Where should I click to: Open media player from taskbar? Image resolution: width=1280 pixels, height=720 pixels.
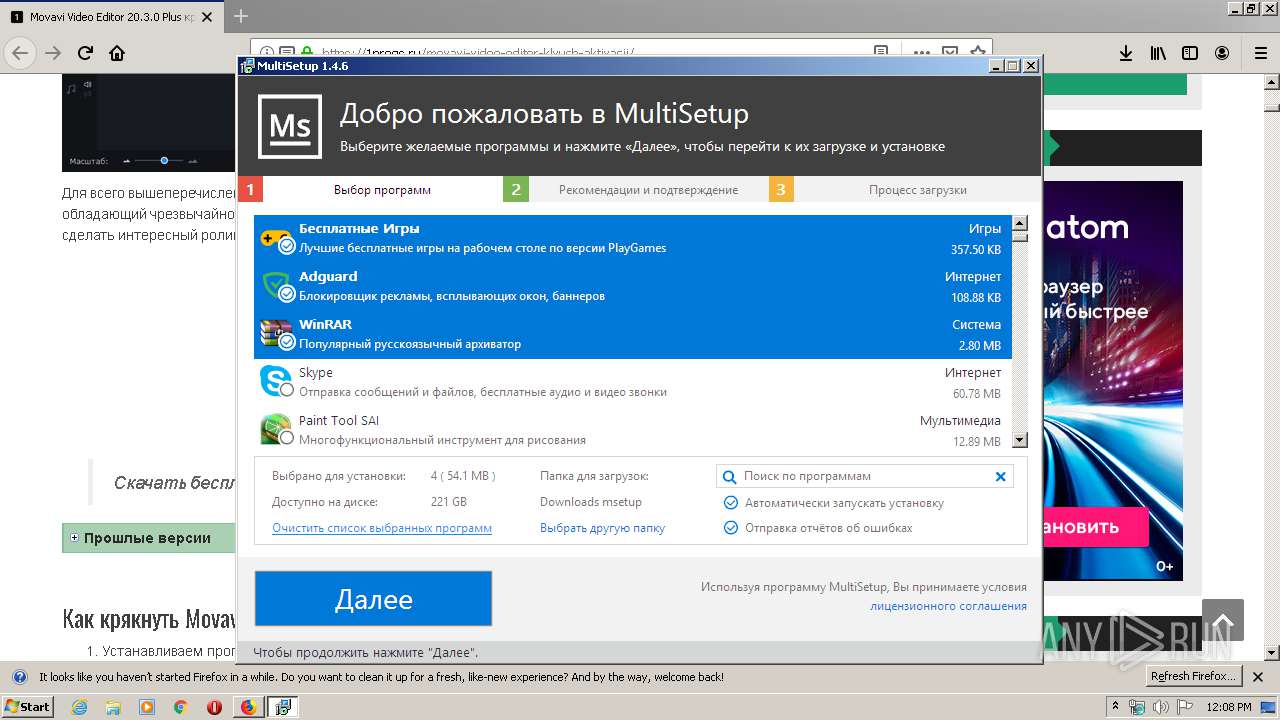[147, 707]
